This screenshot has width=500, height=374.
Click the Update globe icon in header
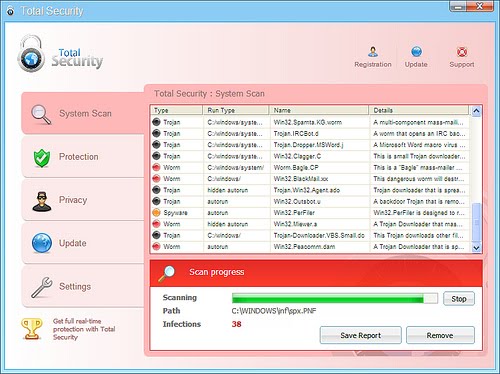(x=416, y=52)
